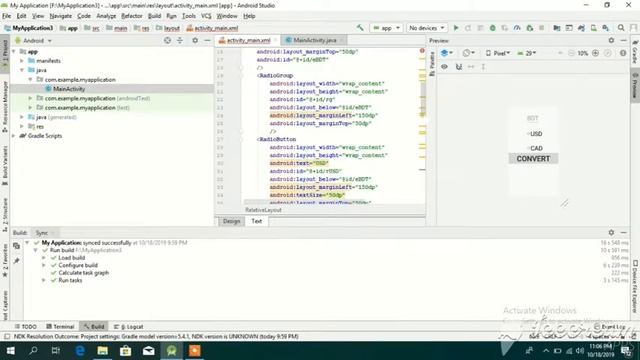Open Windows Start menu
640x360 pixels.
click(x=11, y=351)
